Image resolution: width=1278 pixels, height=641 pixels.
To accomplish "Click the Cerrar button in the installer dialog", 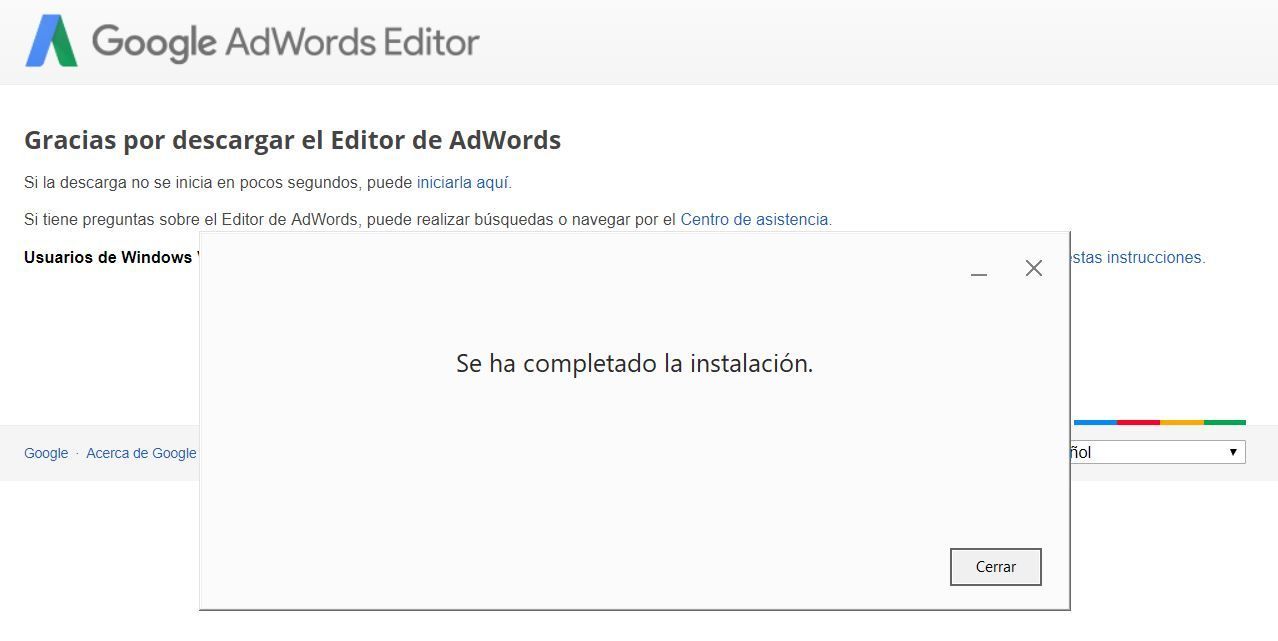I will 995,566.
